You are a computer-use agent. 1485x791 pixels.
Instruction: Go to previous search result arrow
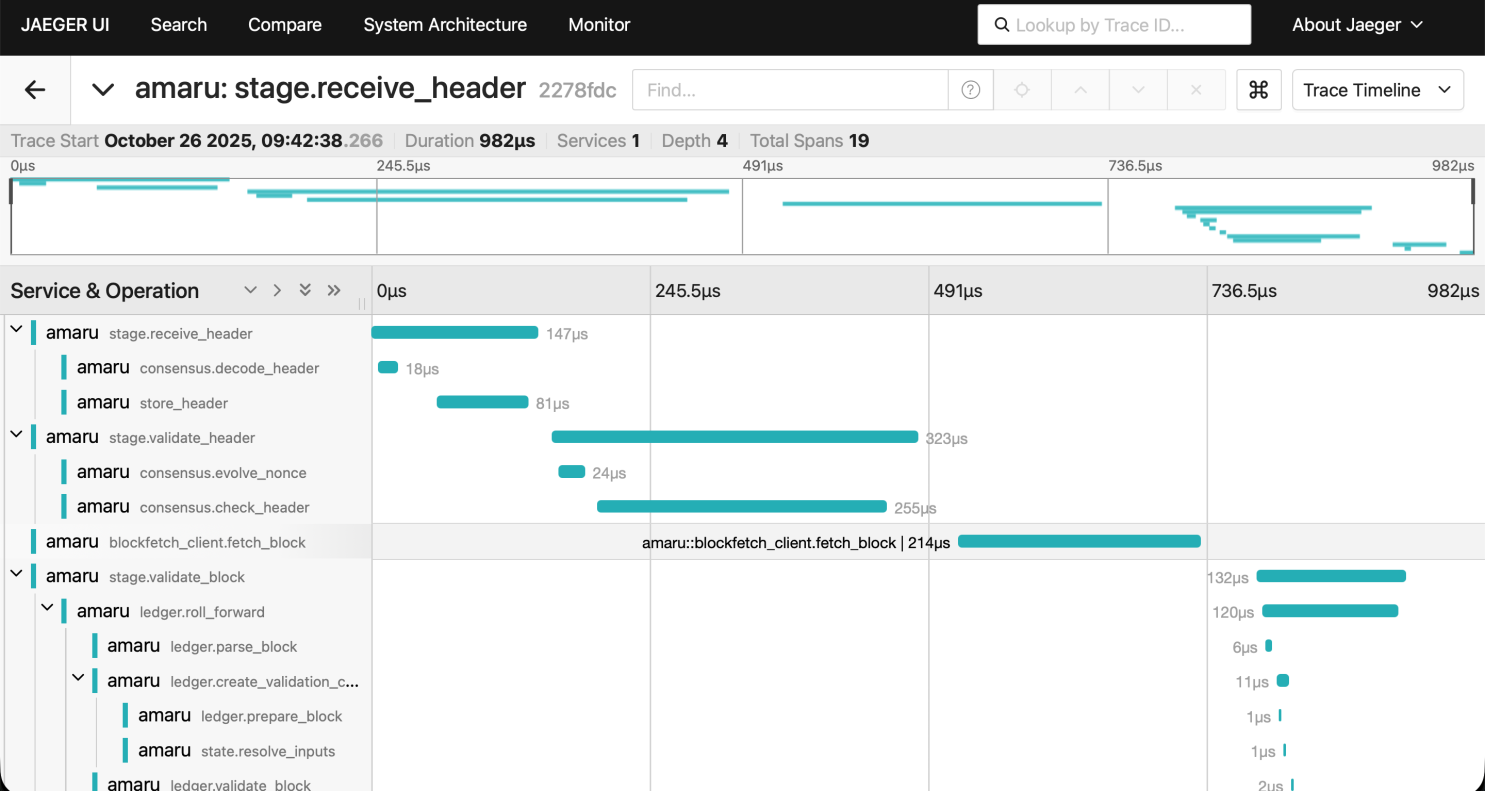click(x=1080, y=90)
